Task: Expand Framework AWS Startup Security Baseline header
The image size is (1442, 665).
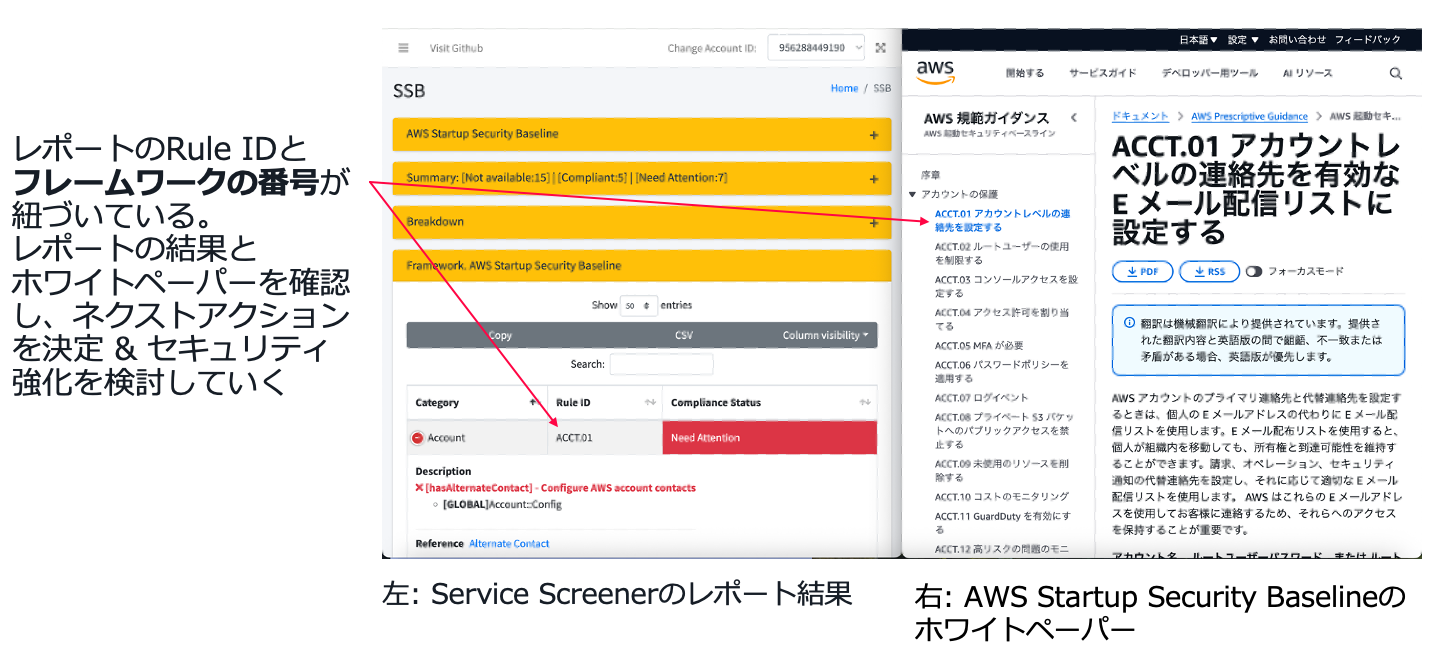Action: tap(641, 266)
